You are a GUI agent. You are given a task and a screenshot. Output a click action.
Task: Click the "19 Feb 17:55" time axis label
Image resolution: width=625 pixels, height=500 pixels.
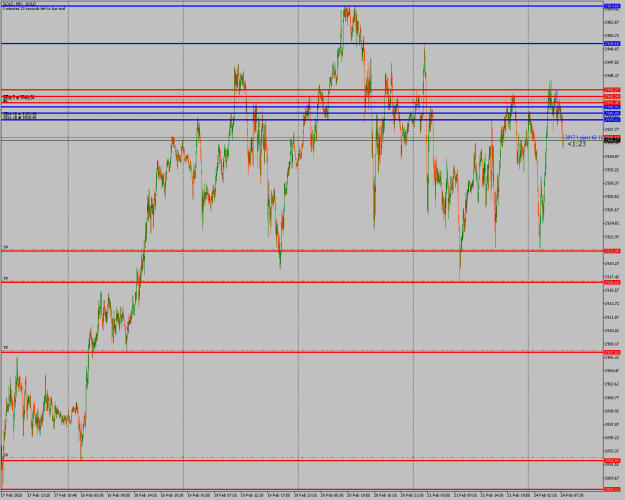(x=279, y=495)
